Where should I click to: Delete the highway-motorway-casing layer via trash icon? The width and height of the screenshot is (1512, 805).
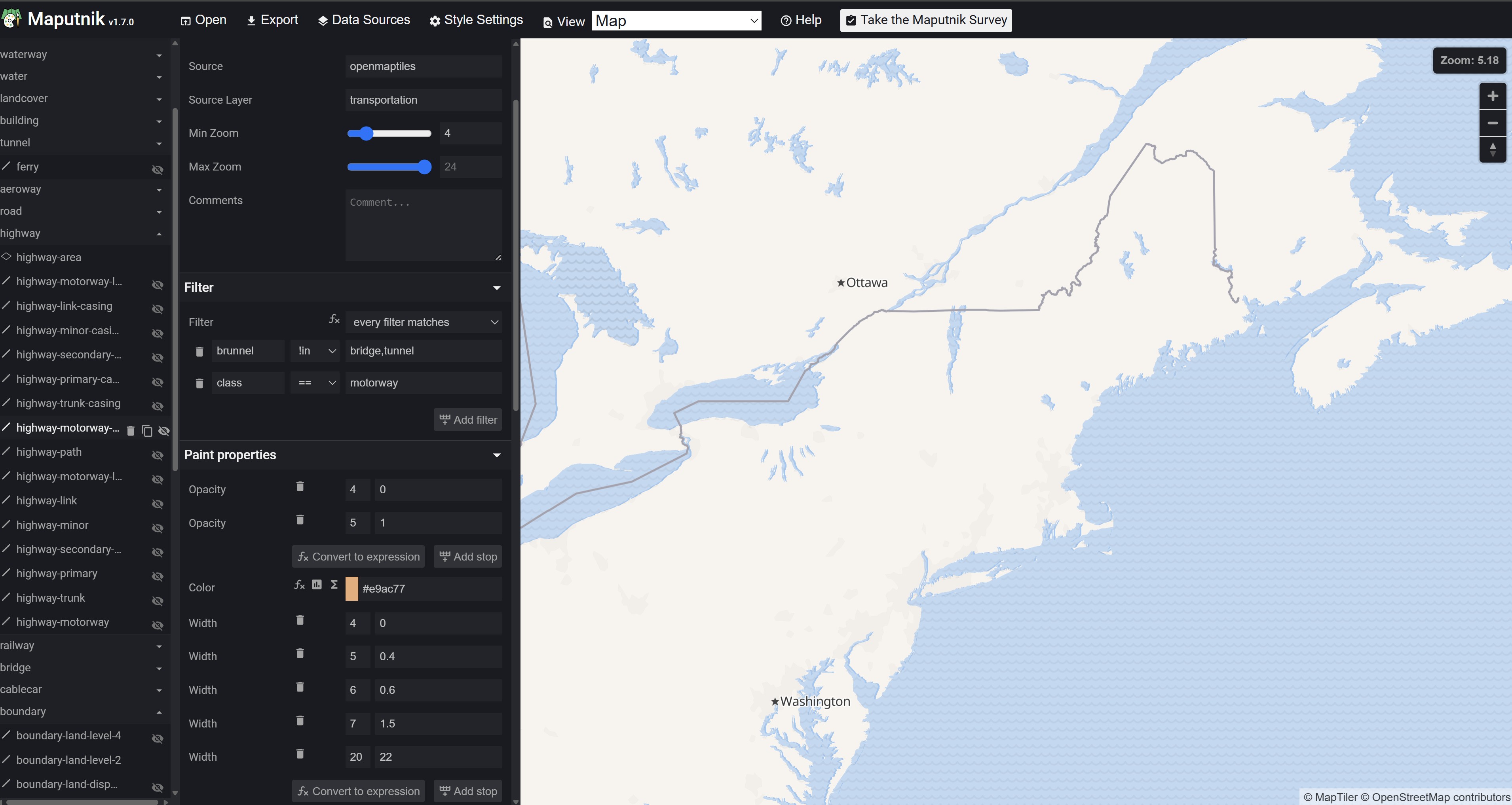click(131, 431)
